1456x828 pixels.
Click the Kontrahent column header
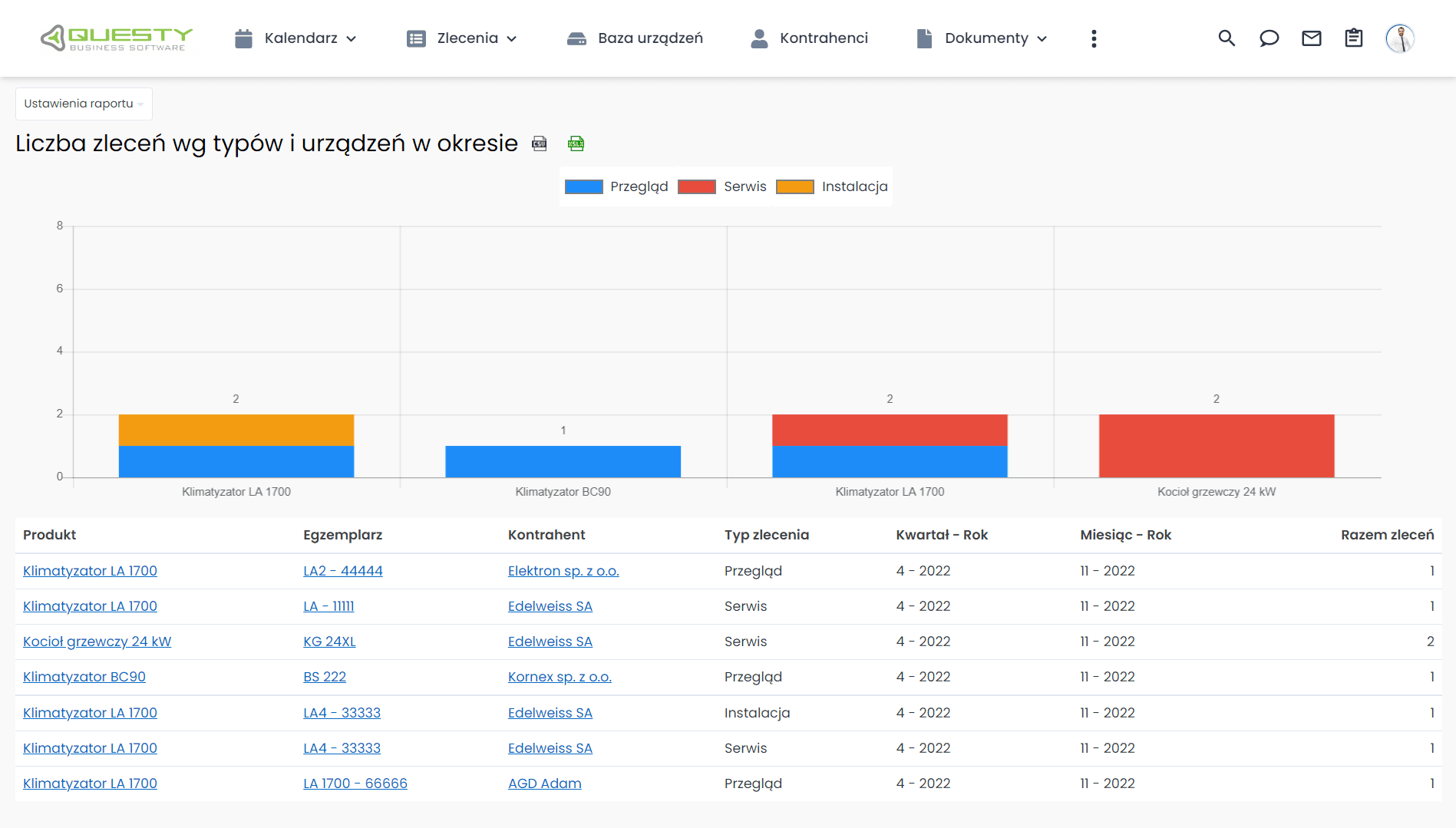click(546, 535)
